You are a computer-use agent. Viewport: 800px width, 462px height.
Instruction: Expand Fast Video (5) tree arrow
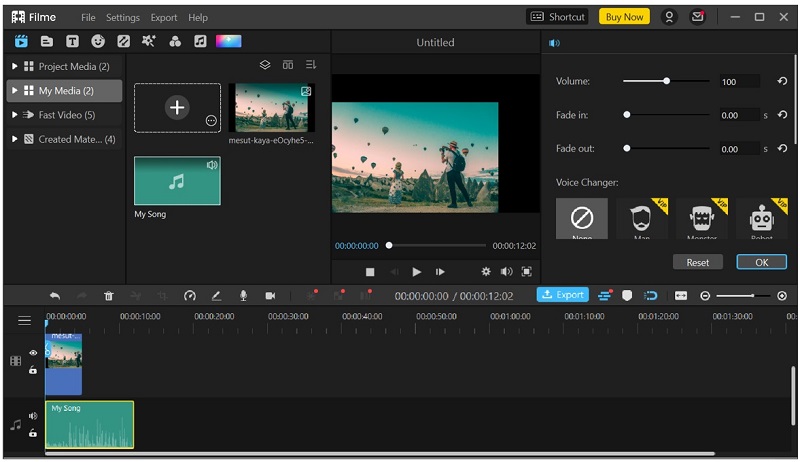pyautogui.click(x=15, y=115)
